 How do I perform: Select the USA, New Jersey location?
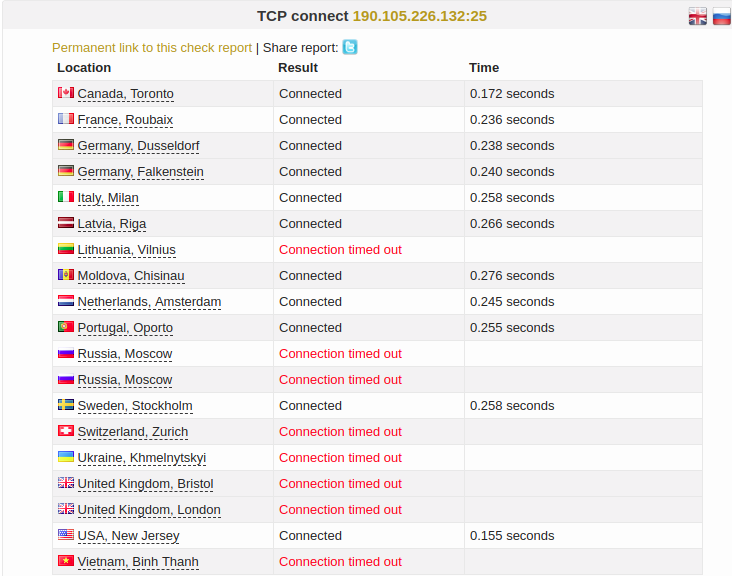point(128,536)
